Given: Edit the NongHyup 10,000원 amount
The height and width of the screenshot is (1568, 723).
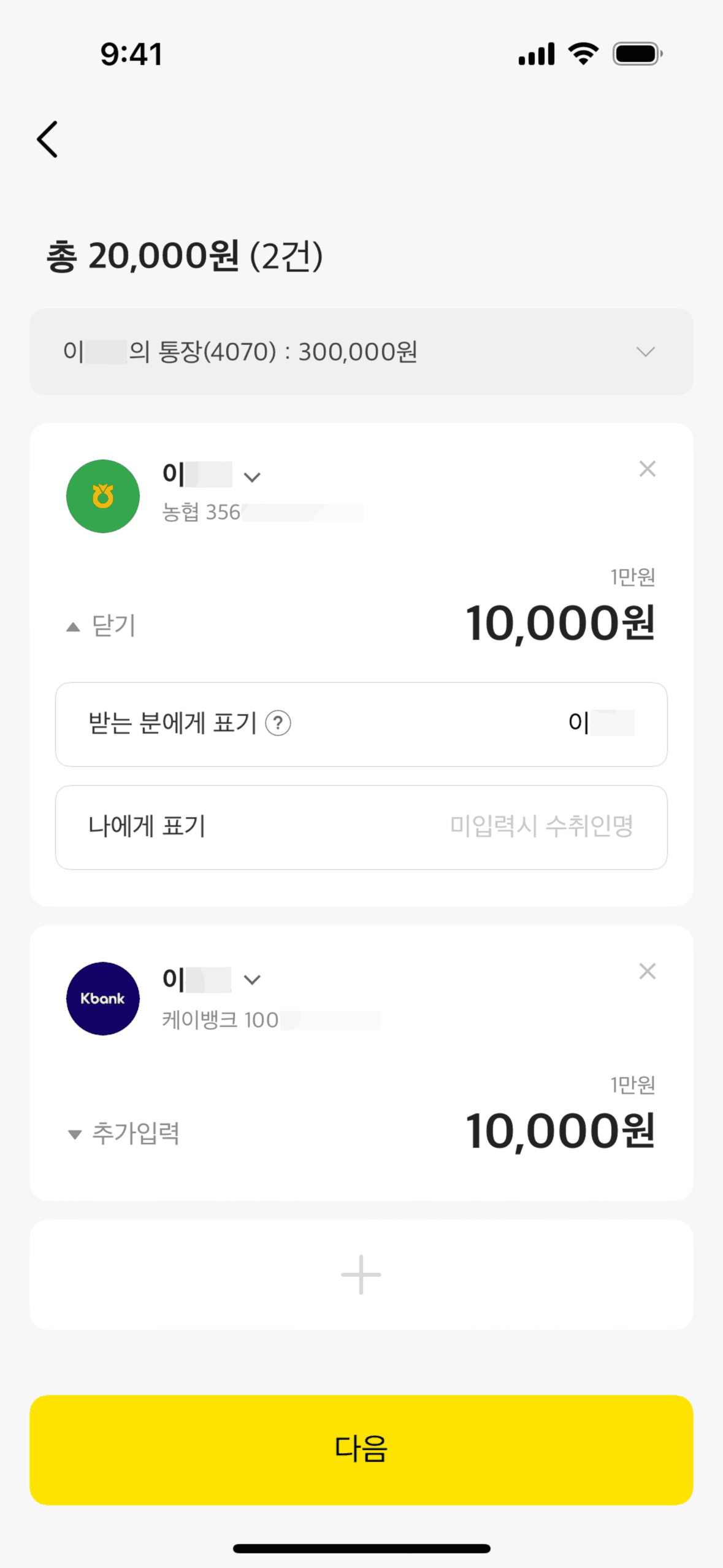Looking at the screenshot, I should coord(560,623).
